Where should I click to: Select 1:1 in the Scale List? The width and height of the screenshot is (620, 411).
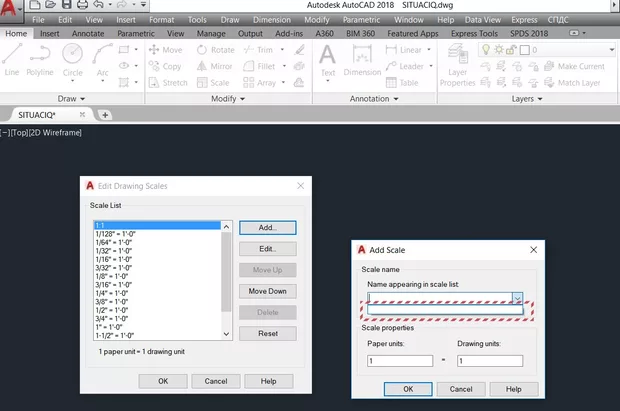(x=157, y=225)
